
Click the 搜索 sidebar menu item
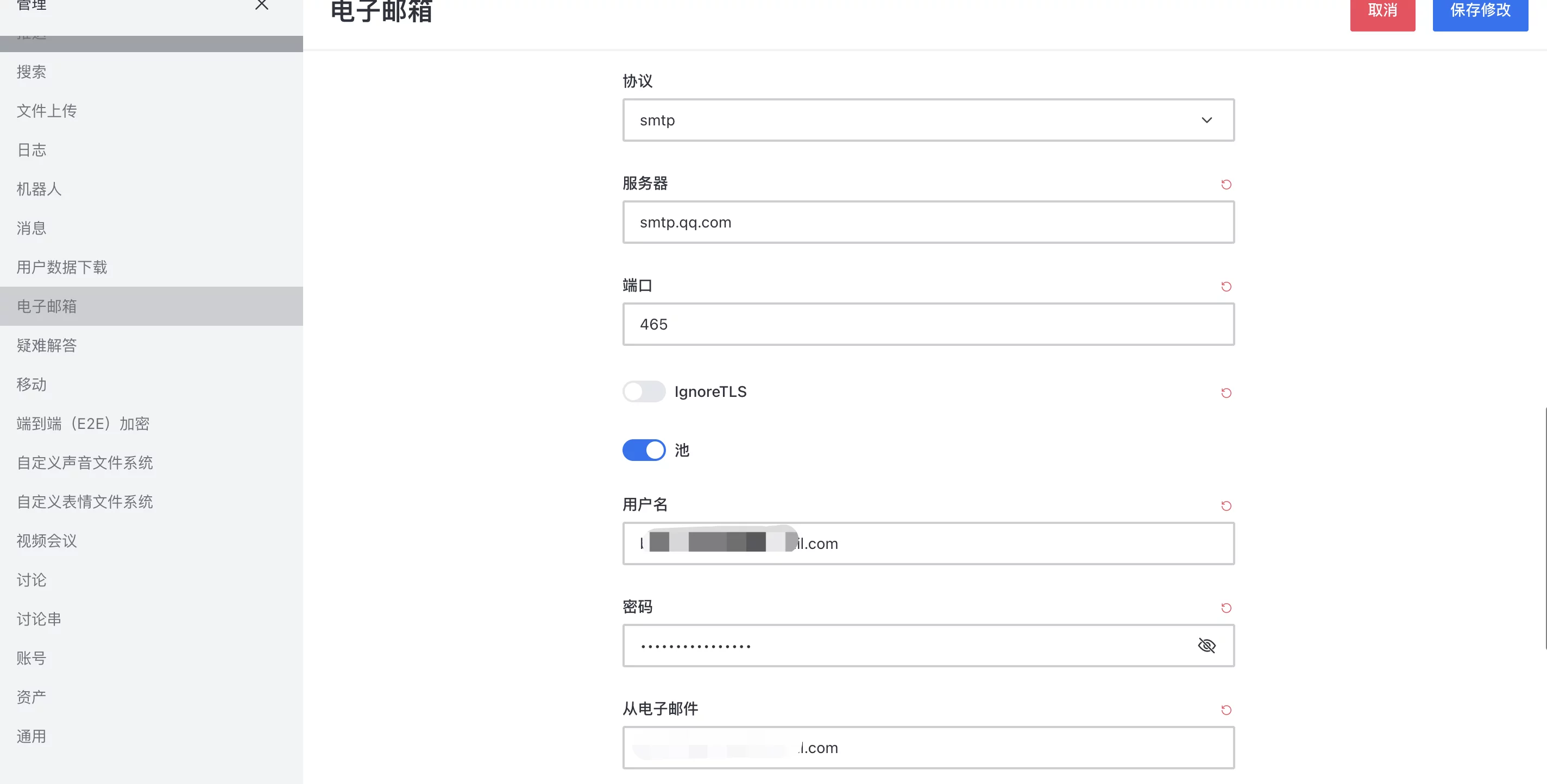click(x=30, y=71)
